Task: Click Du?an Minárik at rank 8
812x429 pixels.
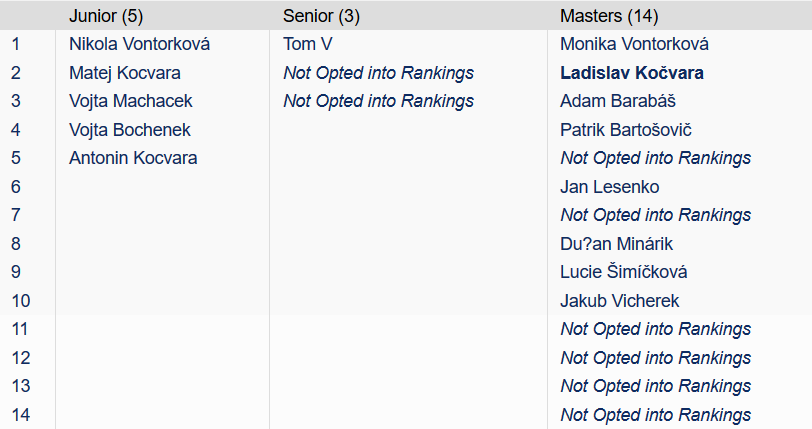Action: click(616, 244)
